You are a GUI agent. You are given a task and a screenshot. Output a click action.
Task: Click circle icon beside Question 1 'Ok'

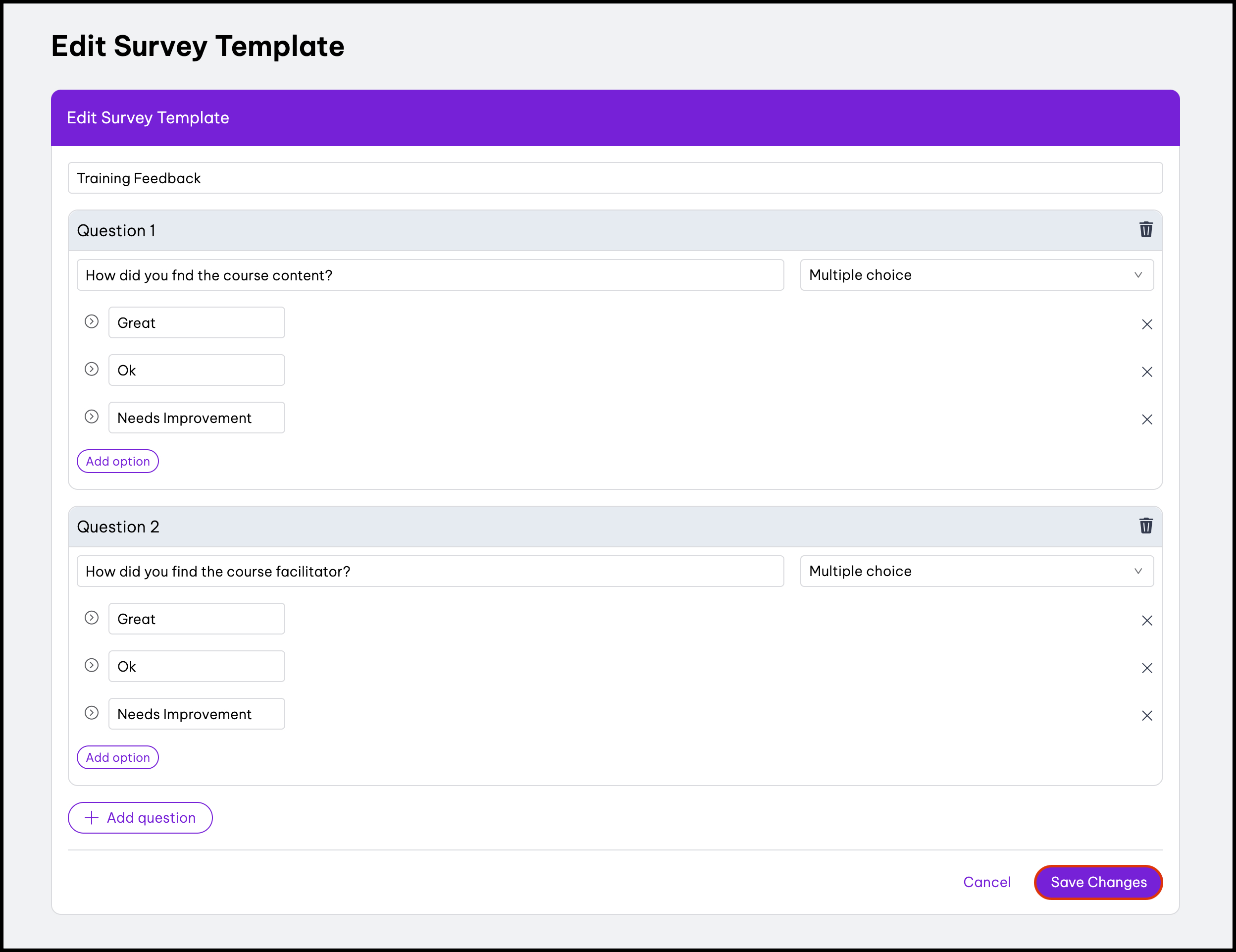point(92,369)
